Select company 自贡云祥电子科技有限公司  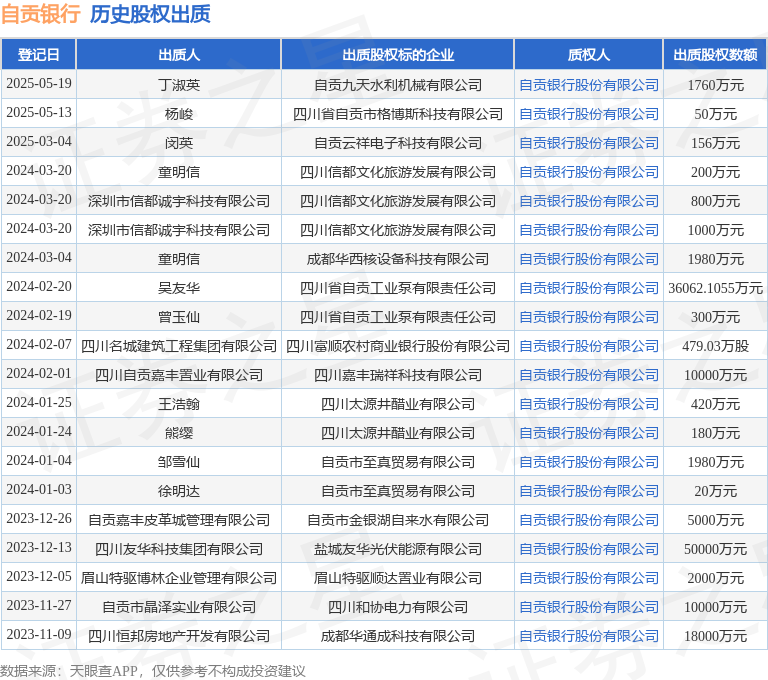click(x=398, y=143)
